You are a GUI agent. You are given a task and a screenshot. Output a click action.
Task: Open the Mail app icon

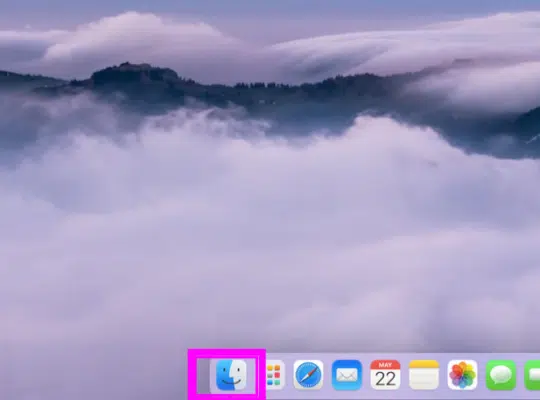pyautogui.click(x=347, y=375)
